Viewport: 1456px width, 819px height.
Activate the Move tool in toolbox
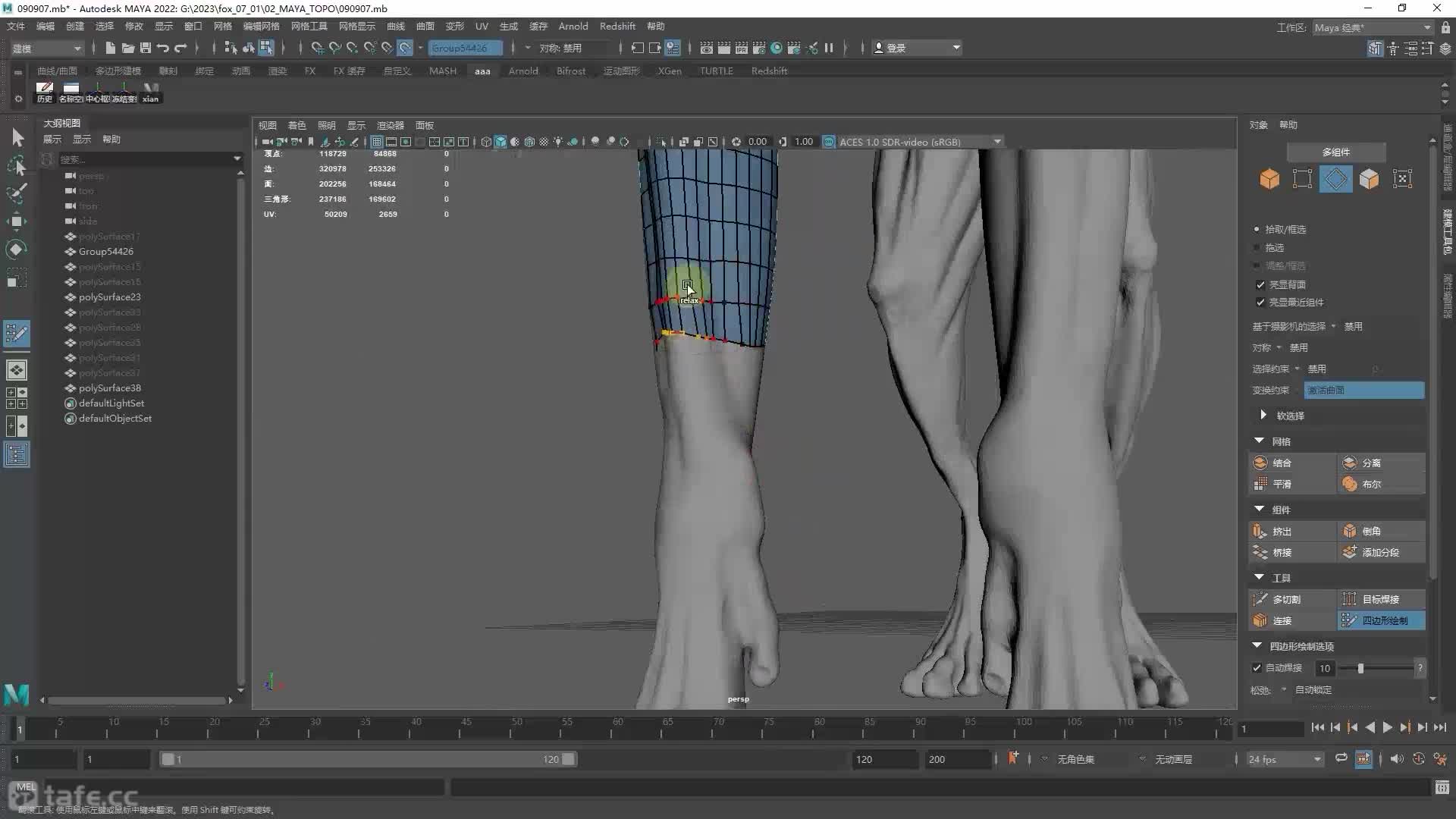[x=17, y=221]
